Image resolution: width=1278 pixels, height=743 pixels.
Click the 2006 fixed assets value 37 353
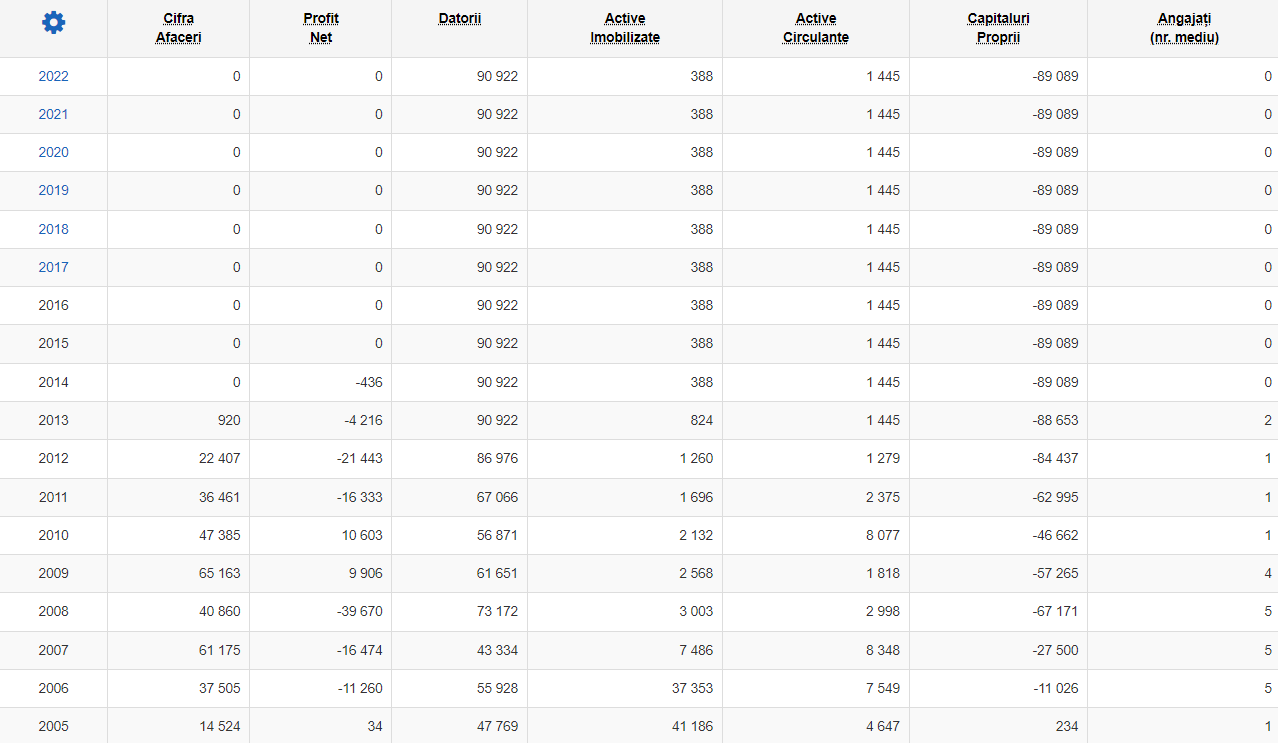pyautogui.click(x=692, y=688)
